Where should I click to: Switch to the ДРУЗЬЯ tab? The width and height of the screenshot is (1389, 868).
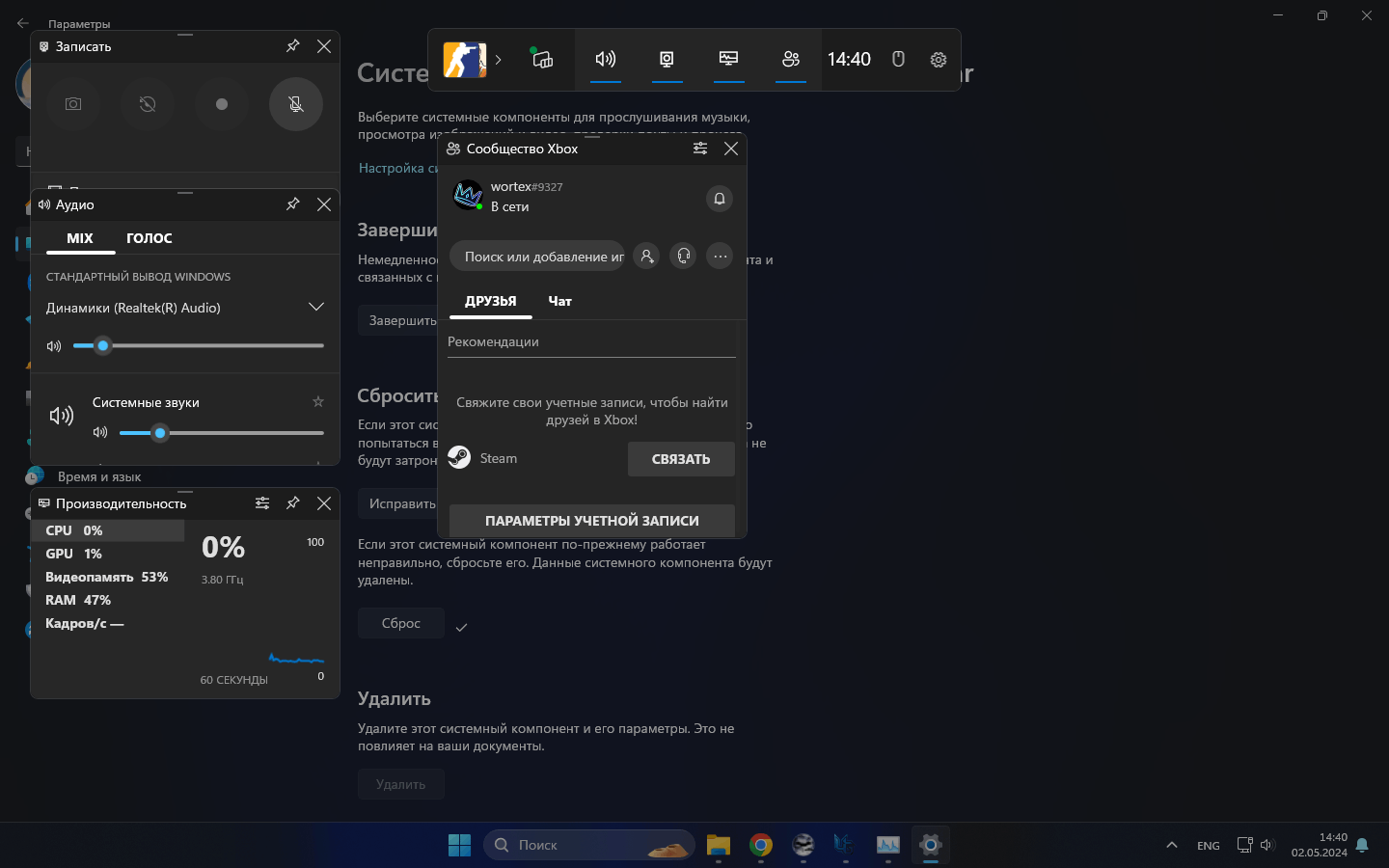coord(491,302)
